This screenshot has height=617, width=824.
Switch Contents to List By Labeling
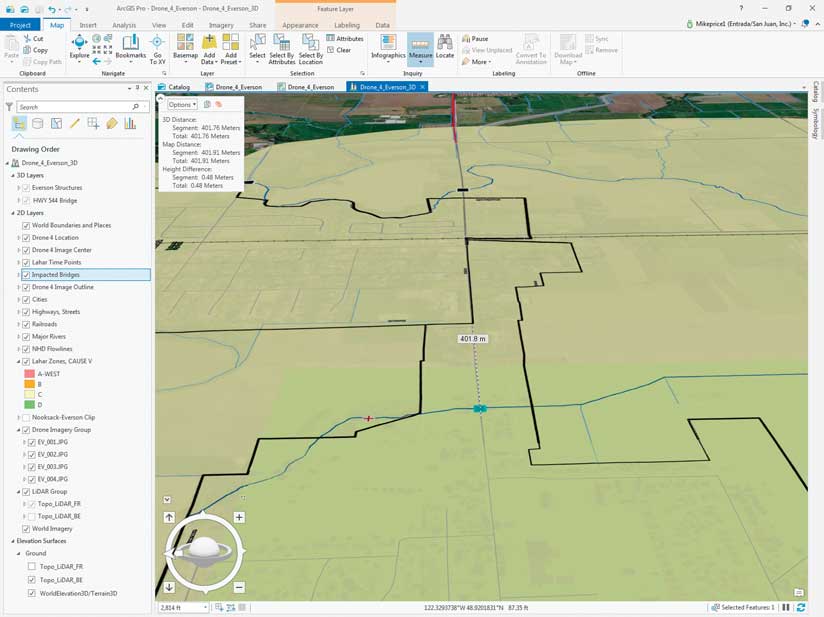[111, 124]
